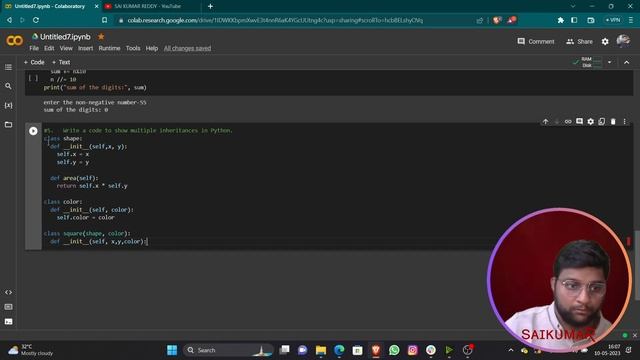Show hidden system tray icons
Screen dimensions: 640x360
point(511,350)
